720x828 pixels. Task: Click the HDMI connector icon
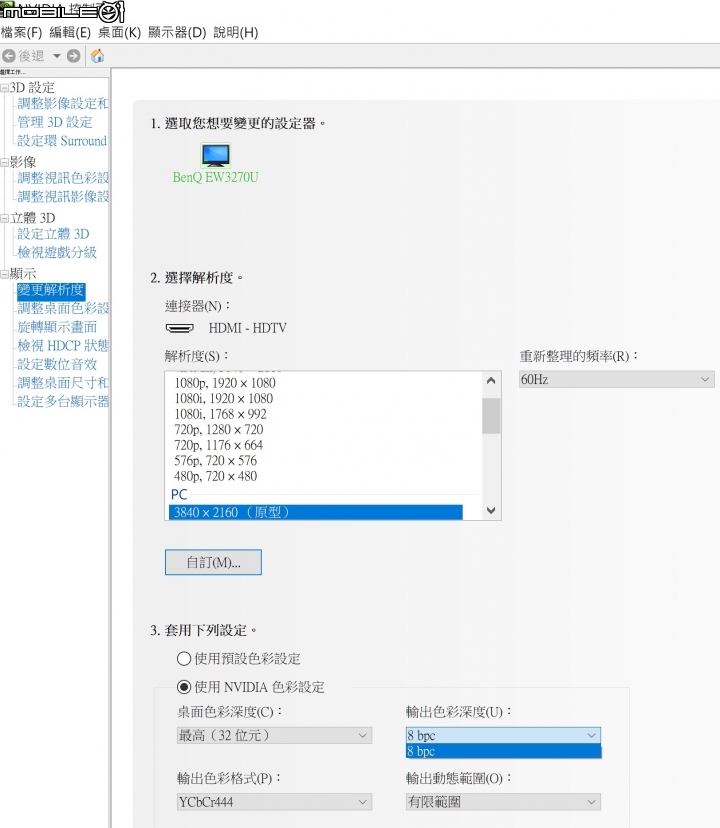[x=180, y=328]
